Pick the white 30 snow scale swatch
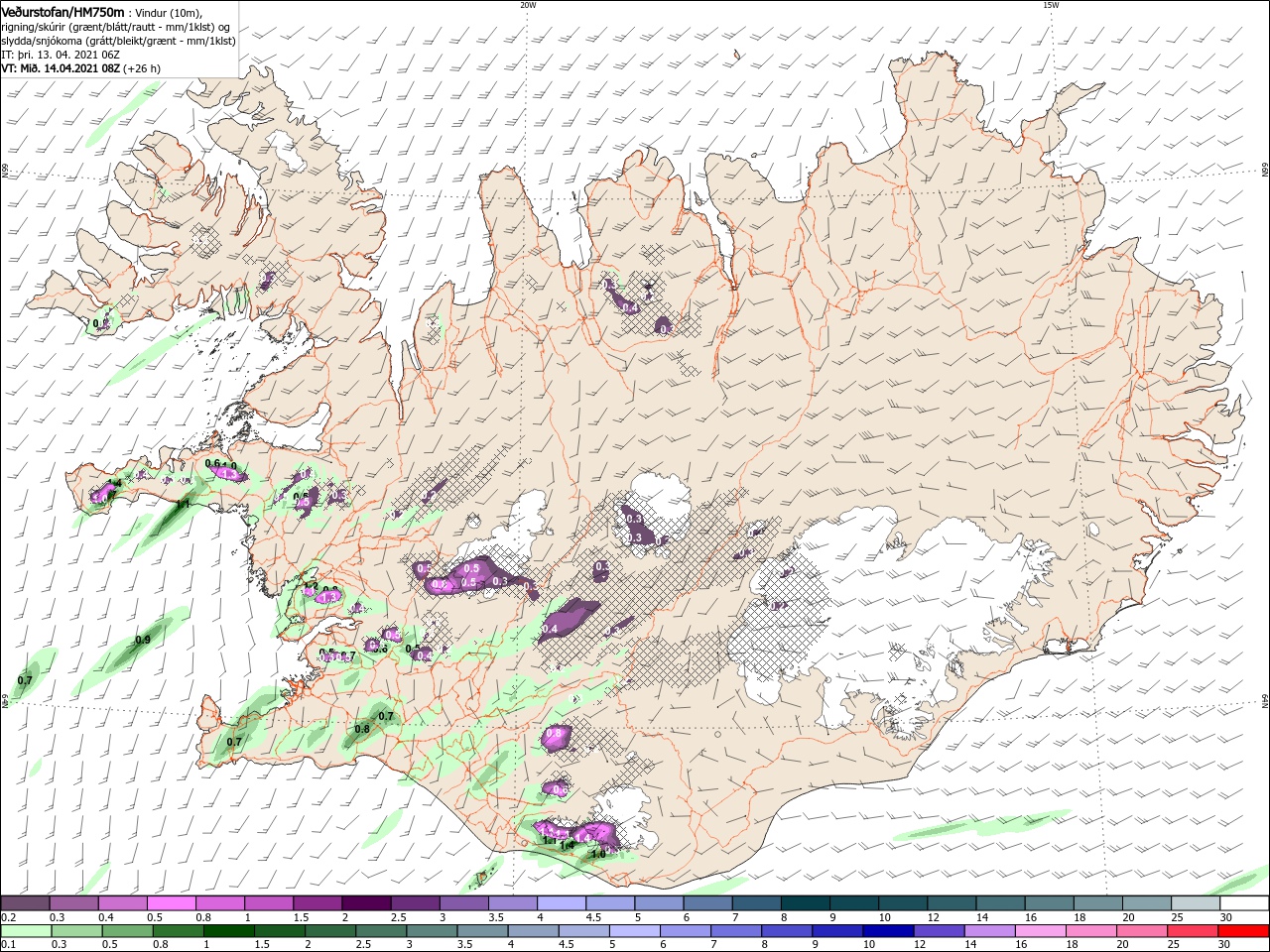The height and width of the screenshot is (952, 1270). point(1244,903)
